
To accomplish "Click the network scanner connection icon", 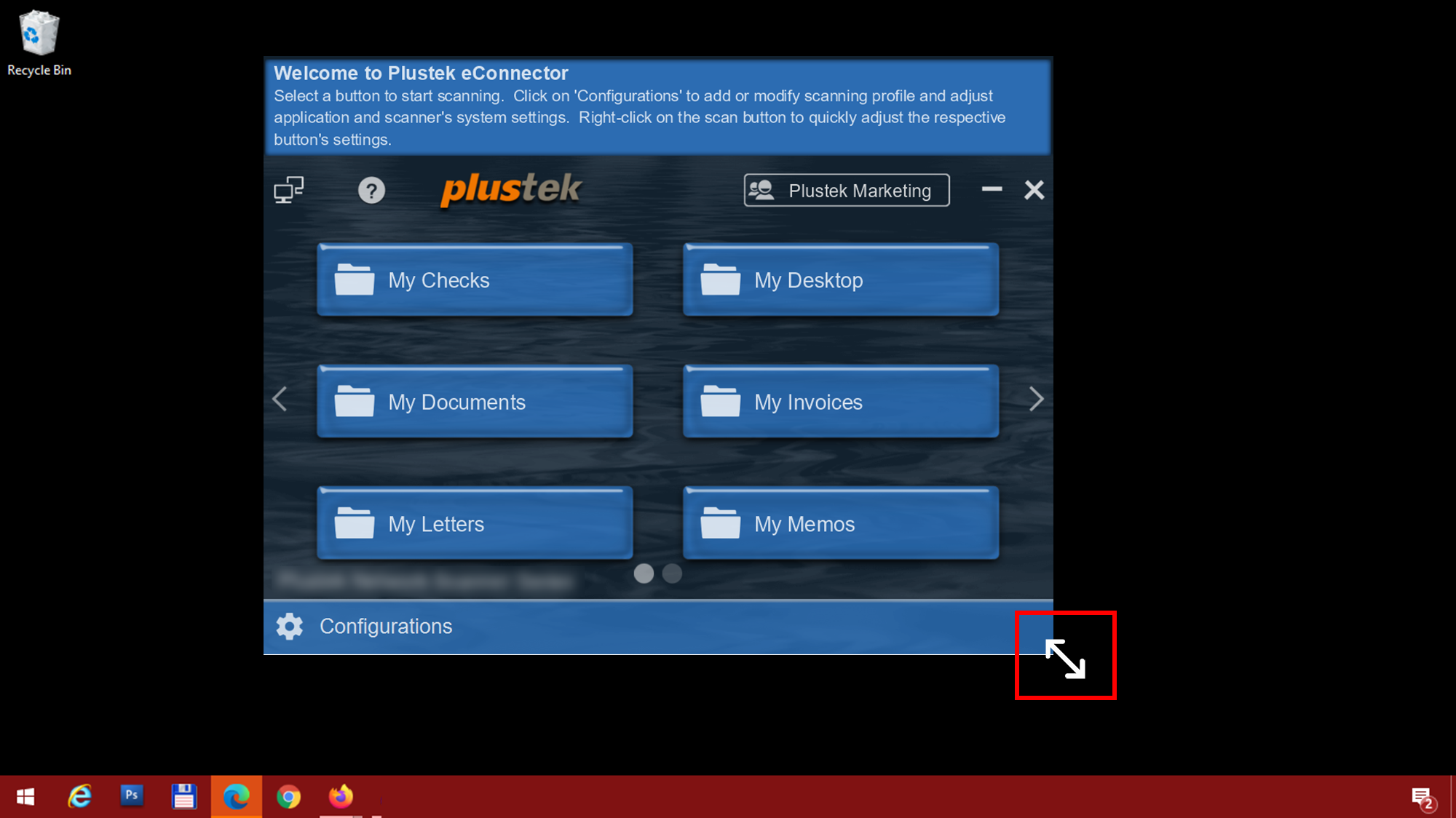I will (288, 190).
